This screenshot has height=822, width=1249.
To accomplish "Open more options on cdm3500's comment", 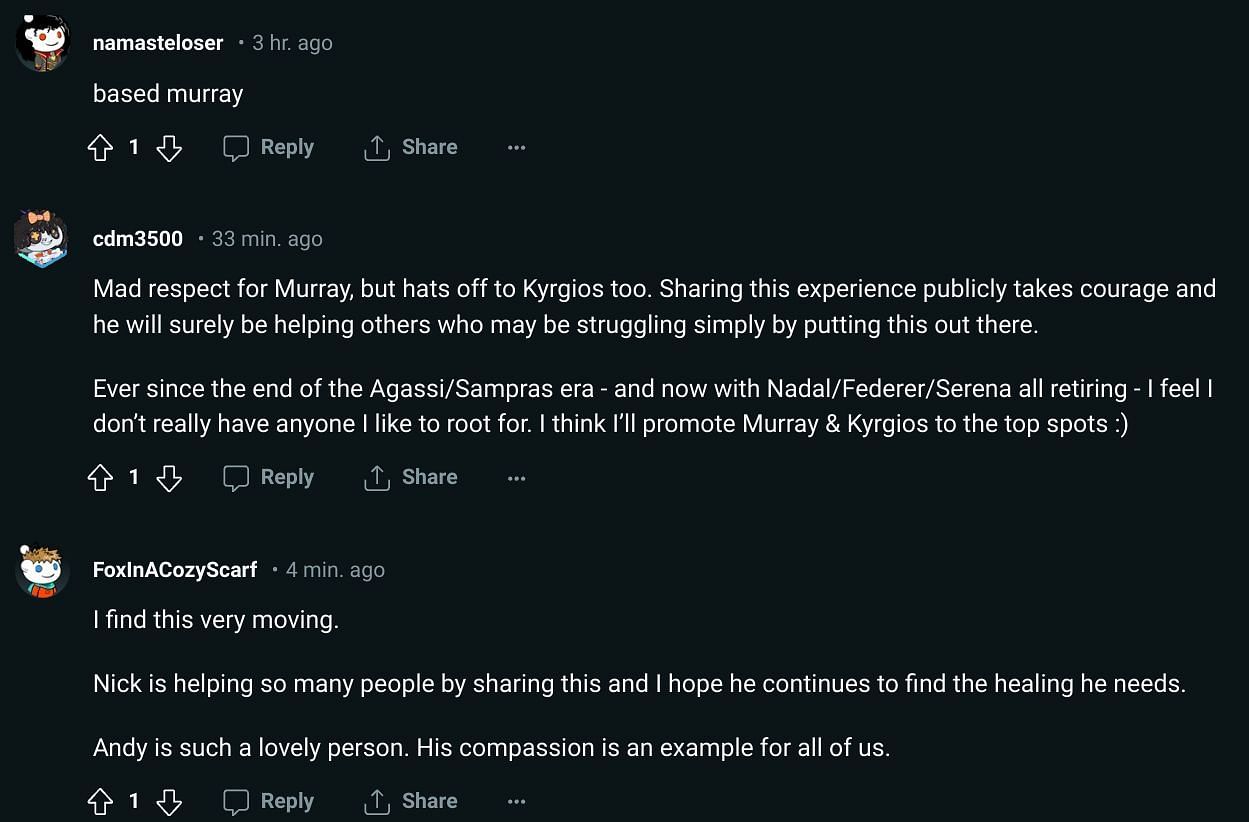I will tap(516, 478).
